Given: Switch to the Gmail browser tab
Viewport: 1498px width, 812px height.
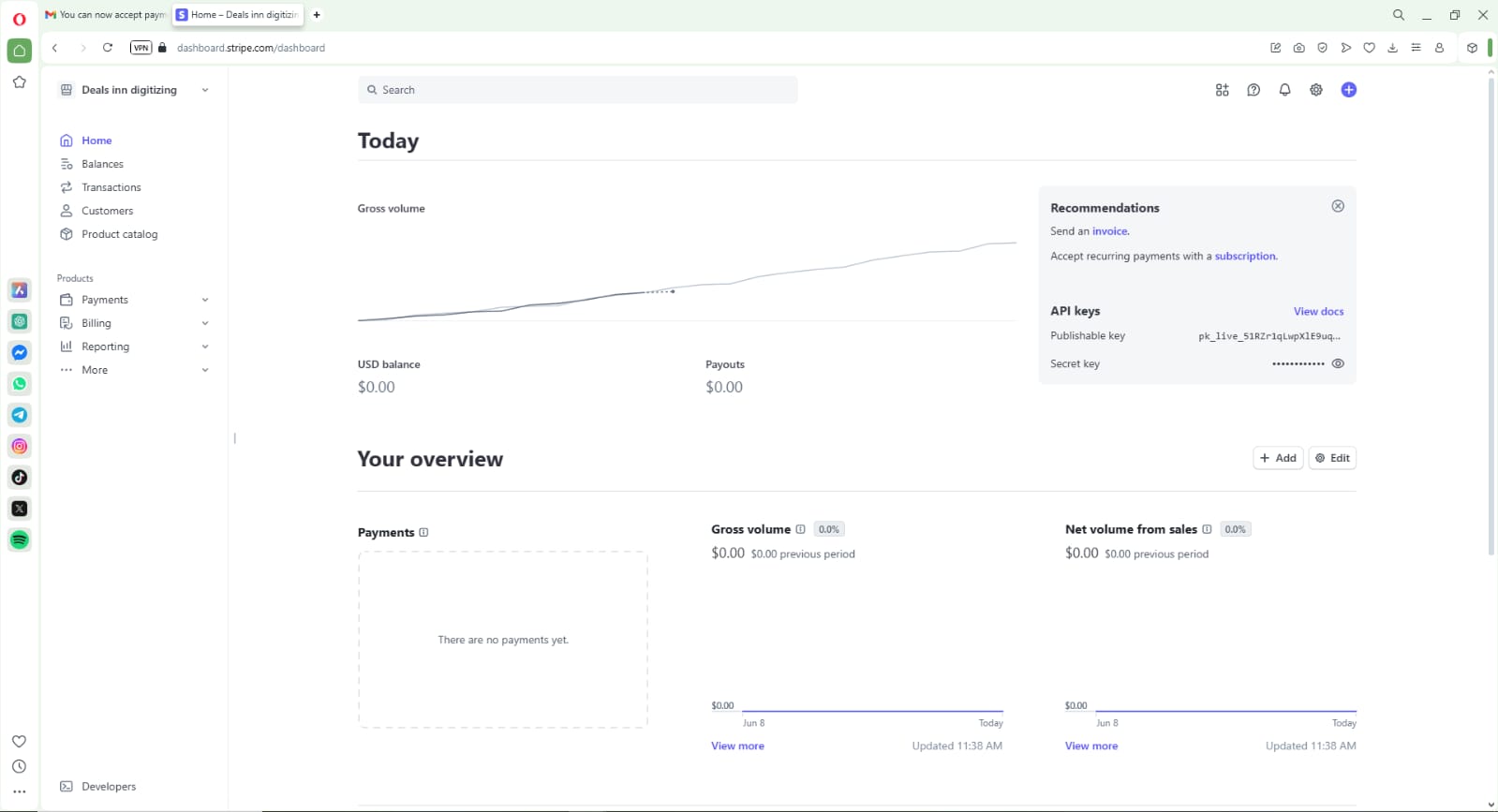Looking at the screenshot, I should [106, 15].
